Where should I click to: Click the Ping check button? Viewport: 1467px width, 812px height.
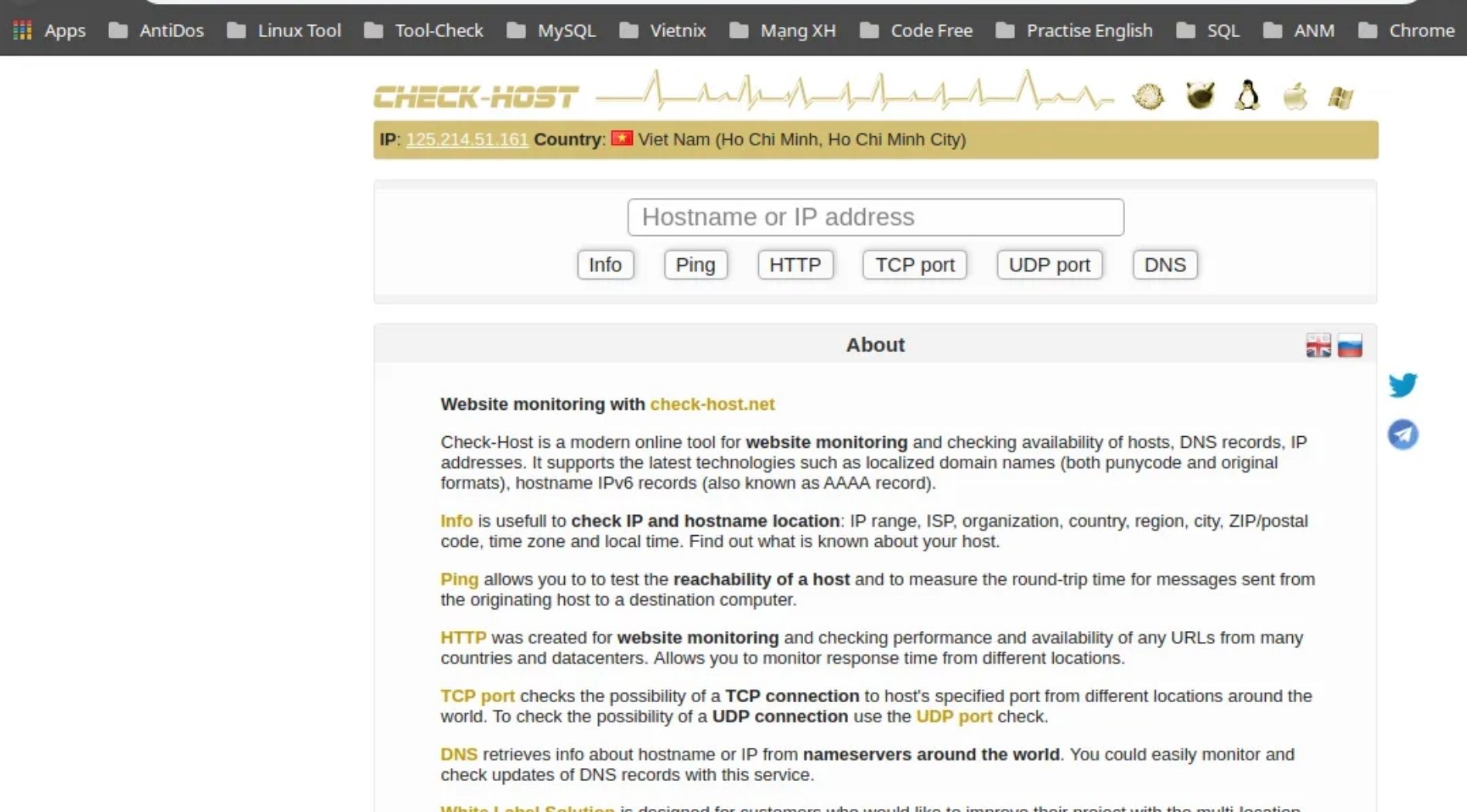696,264
